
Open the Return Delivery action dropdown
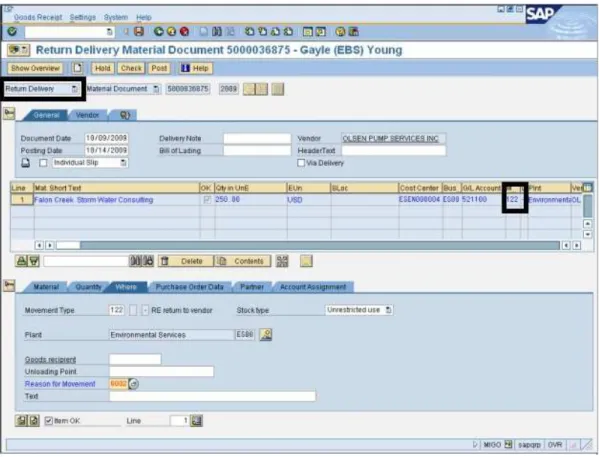tap(74, 89)
